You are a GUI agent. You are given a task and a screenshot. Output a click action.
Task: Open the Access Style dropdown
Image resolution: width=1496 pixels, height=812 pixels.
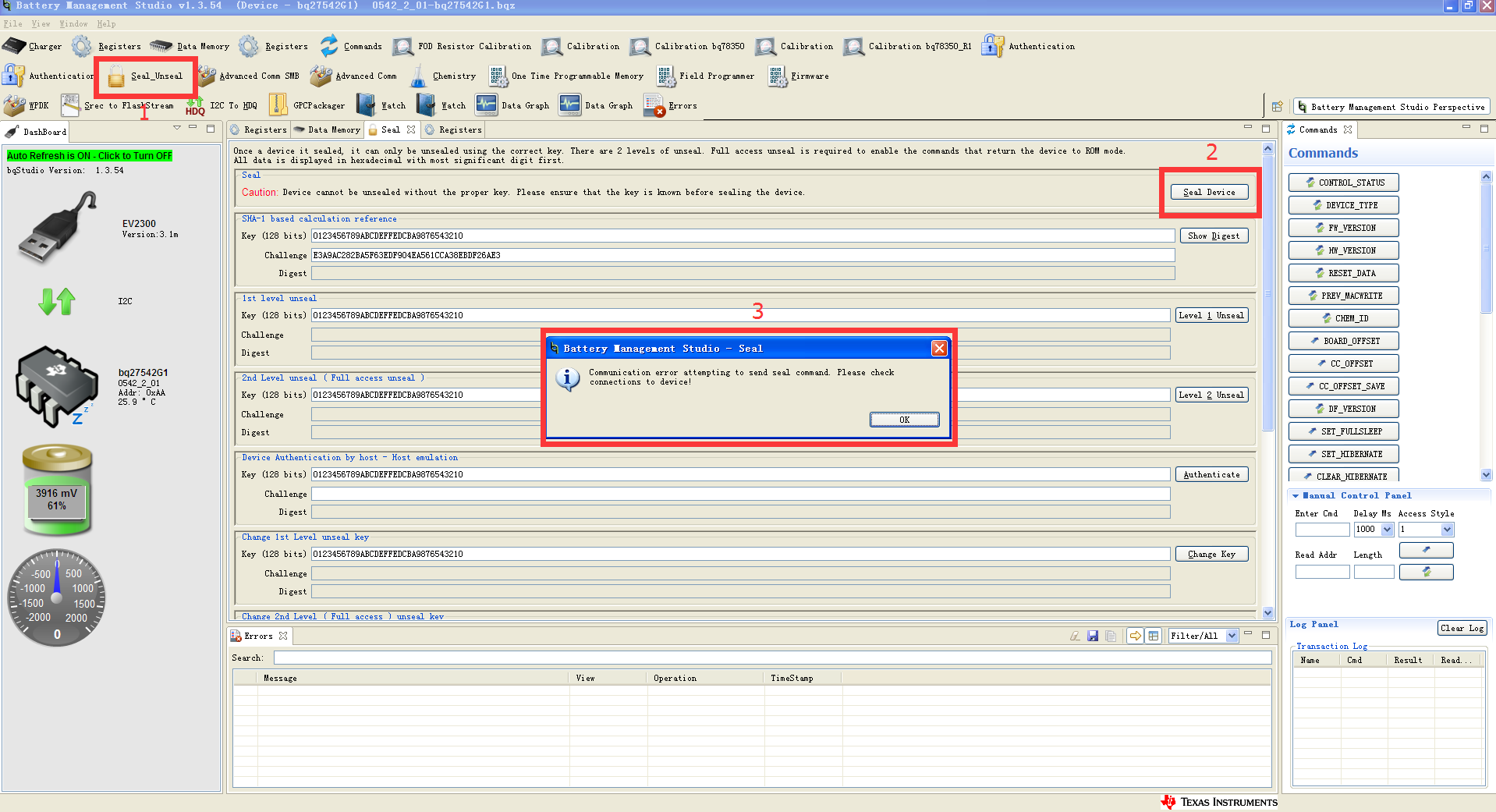(1447, 530)
